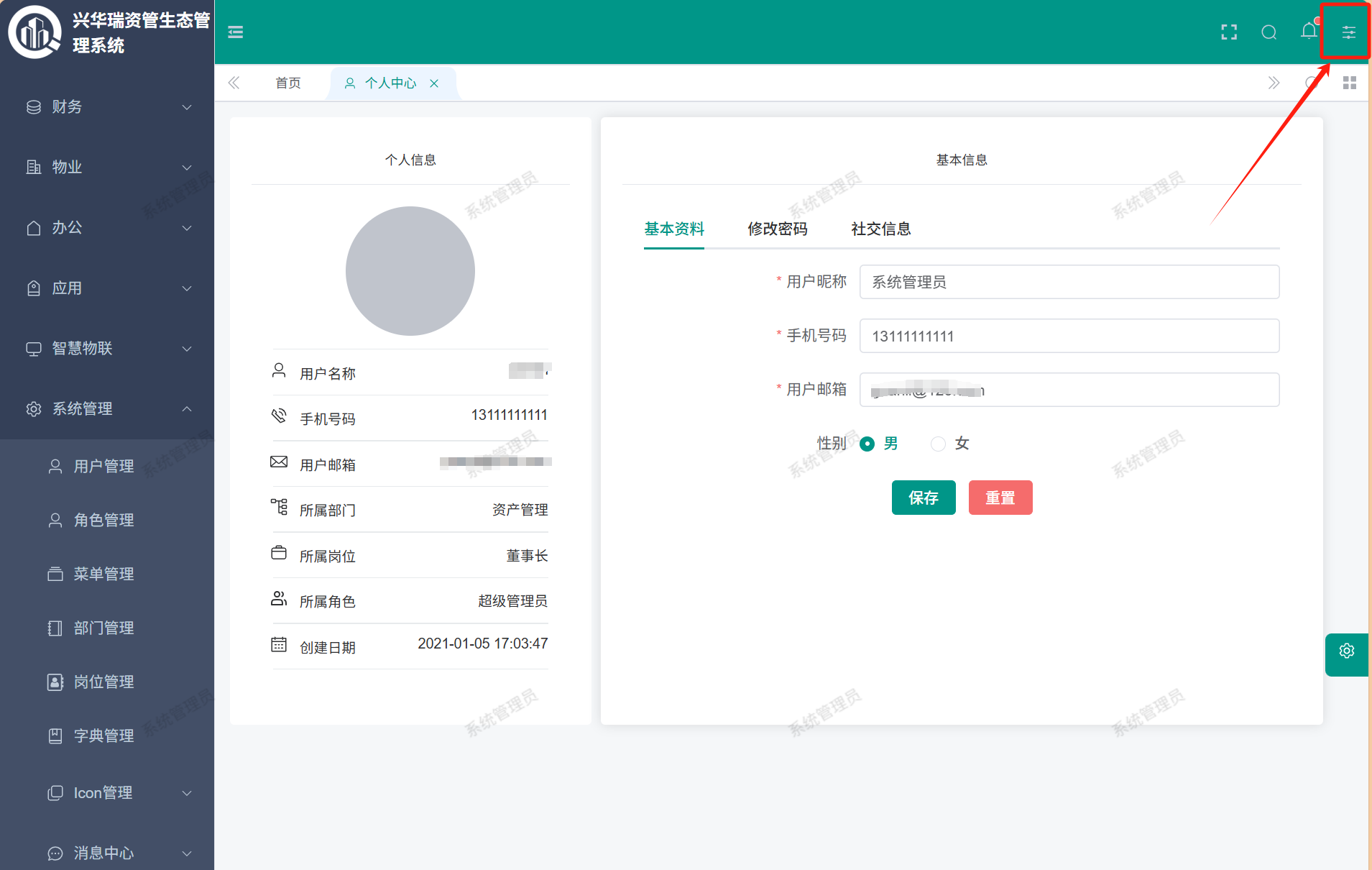
Task: Collapse the sidebar with the hamburger icon
Action: point(235,32)
